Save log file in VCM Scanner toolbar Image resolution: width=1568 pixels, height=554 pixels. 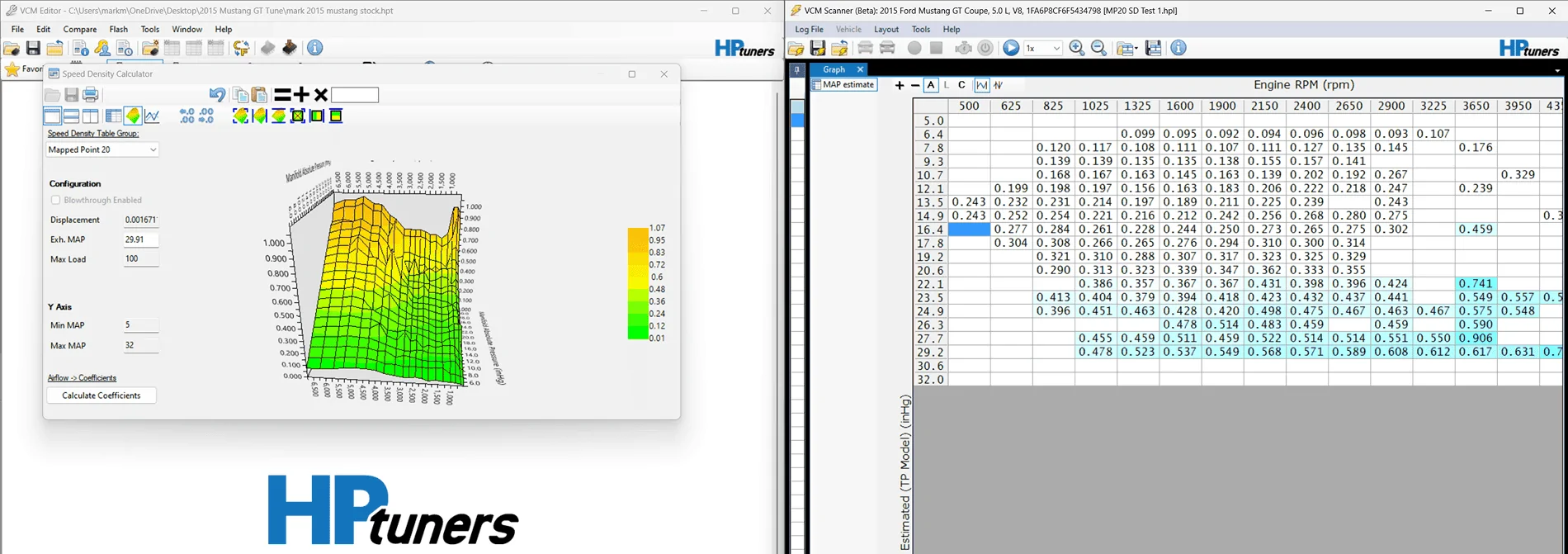pos(818,48)
